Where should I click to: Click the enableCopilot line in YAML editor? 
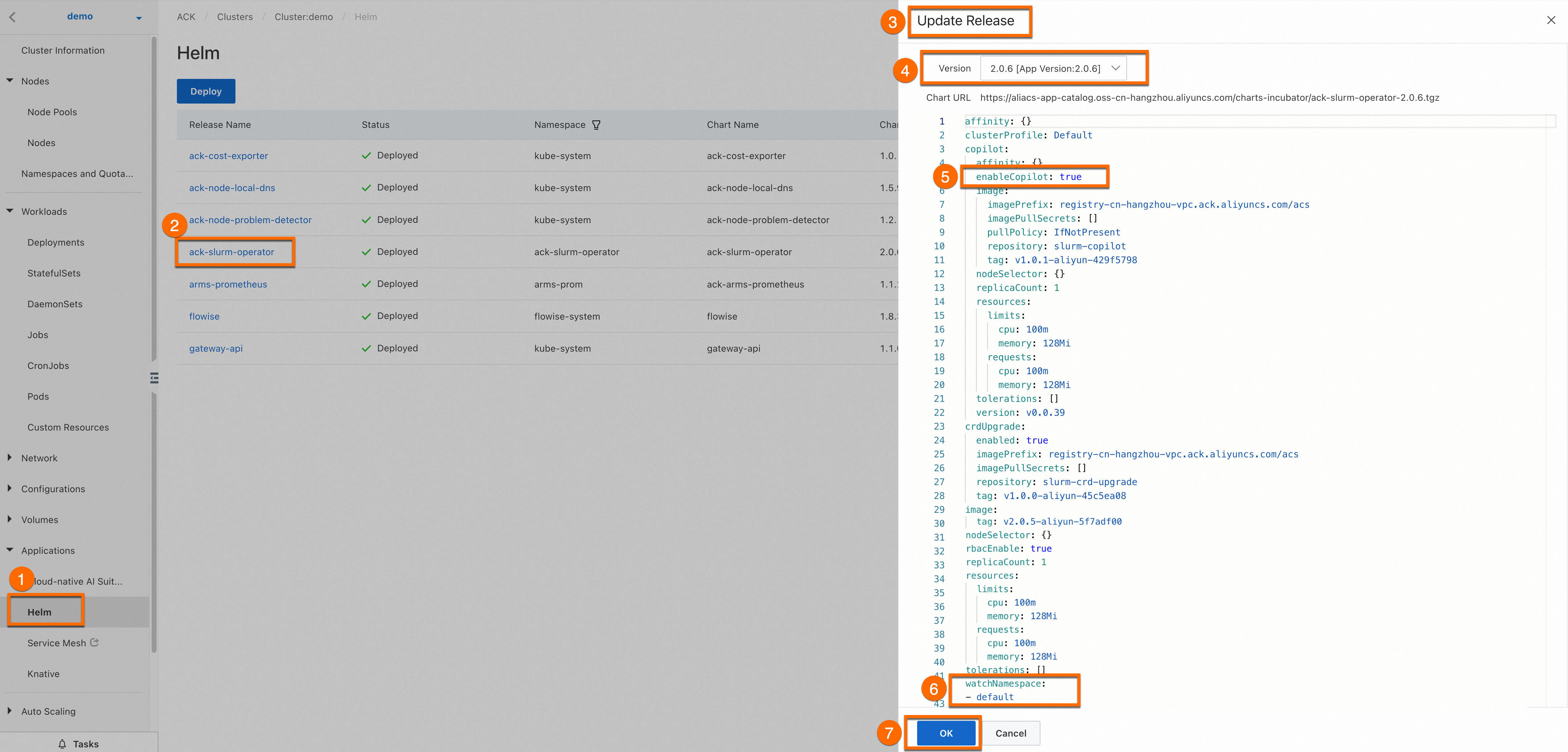1029,177
